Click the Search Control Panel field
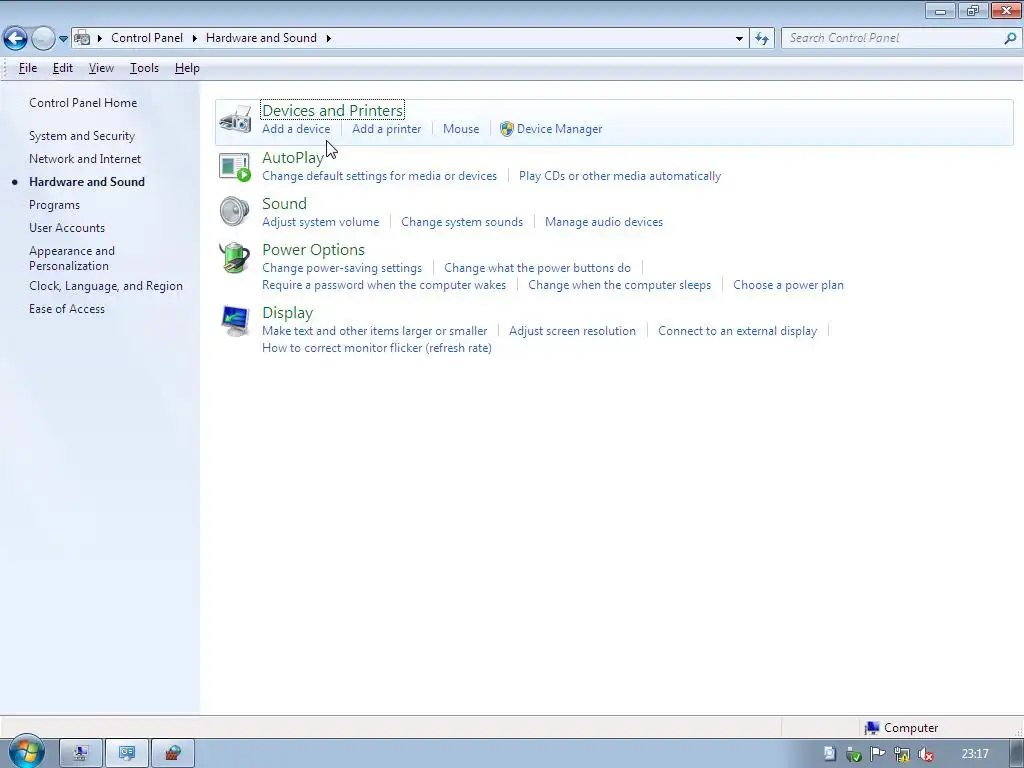 pyautogui.click(x=900, y=38)
